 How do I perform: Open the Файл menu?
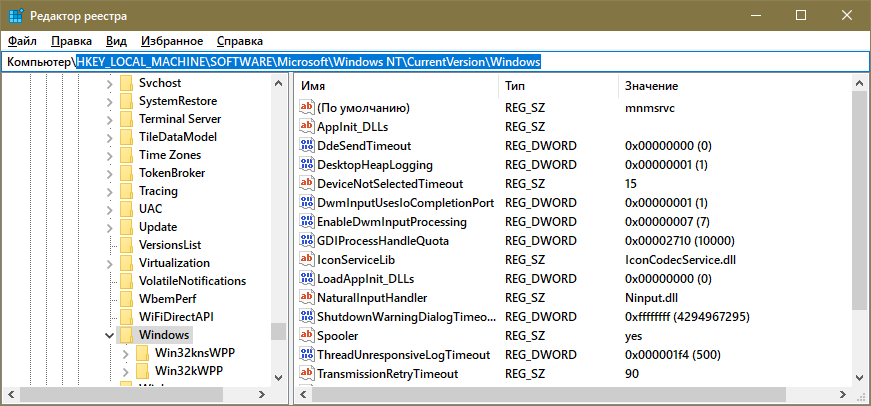tap(21, 41)
